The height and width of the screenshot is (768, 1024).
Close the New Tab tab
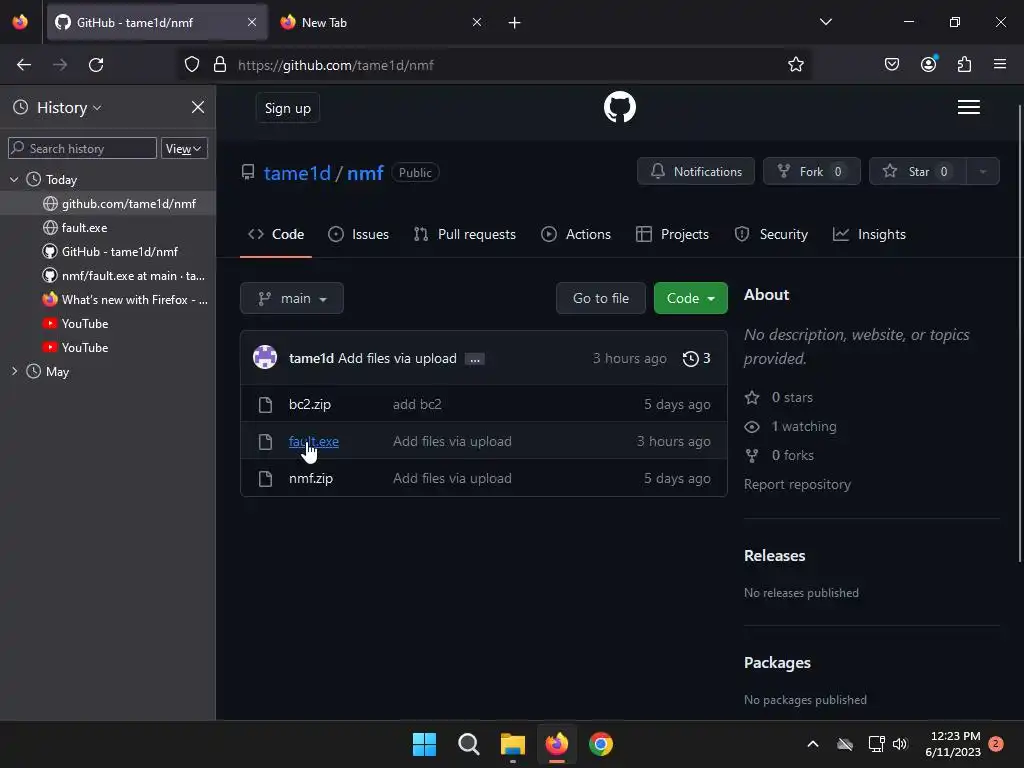477,22
